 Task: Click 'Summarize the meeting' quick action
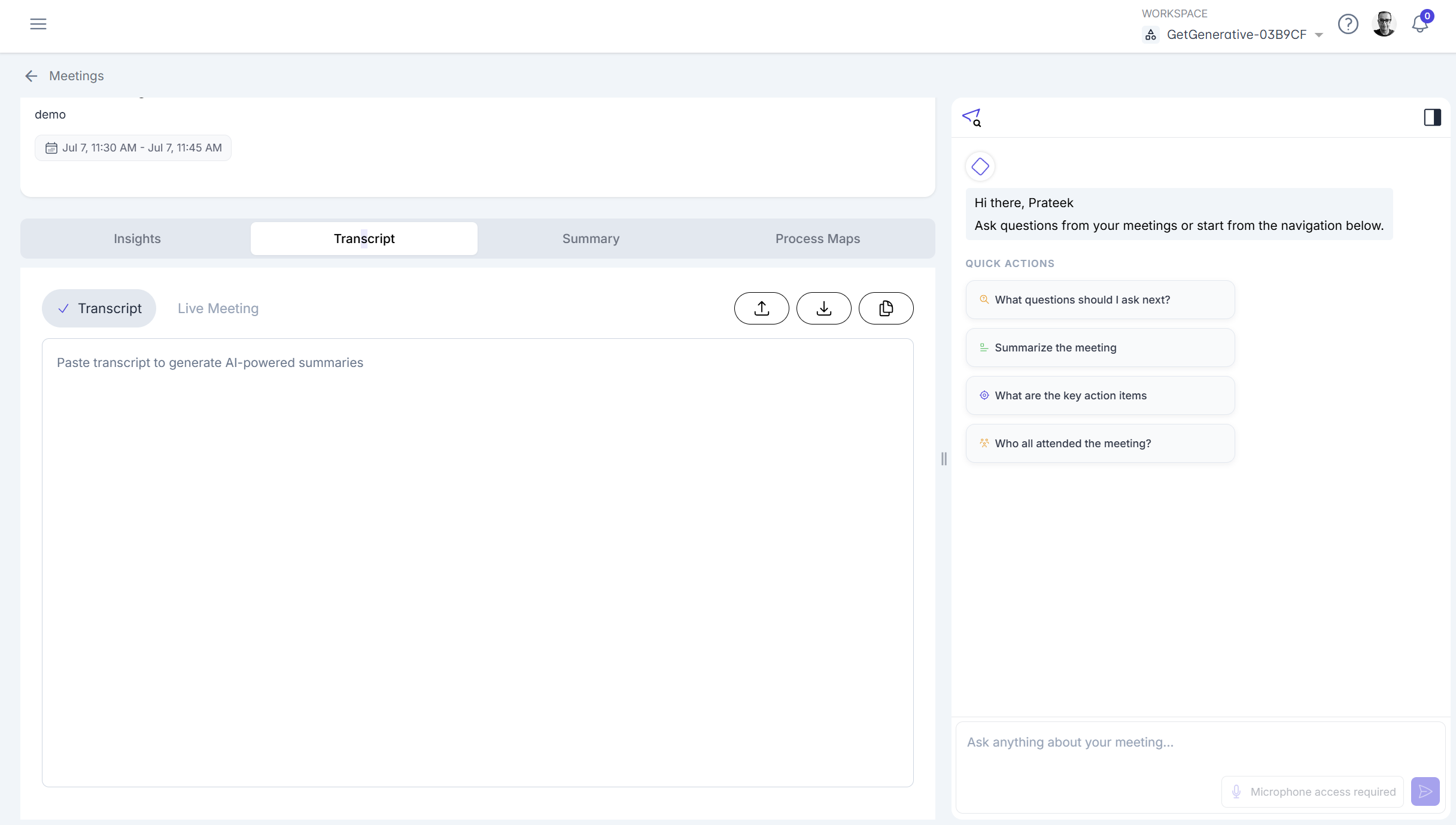1100,348
